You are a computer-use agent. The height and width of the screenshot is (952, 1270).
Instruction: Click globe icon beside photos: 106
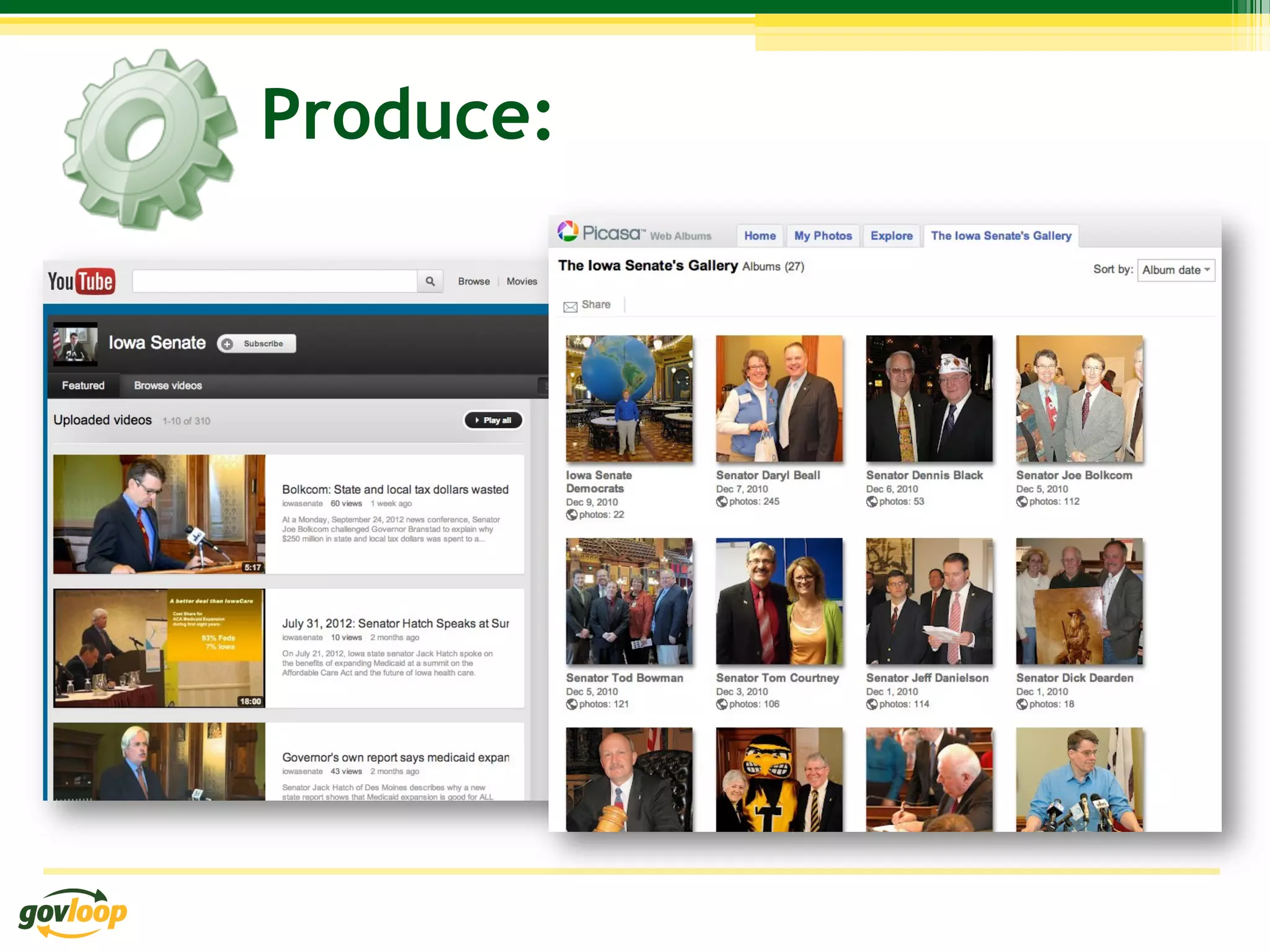[x=721, y=704]
